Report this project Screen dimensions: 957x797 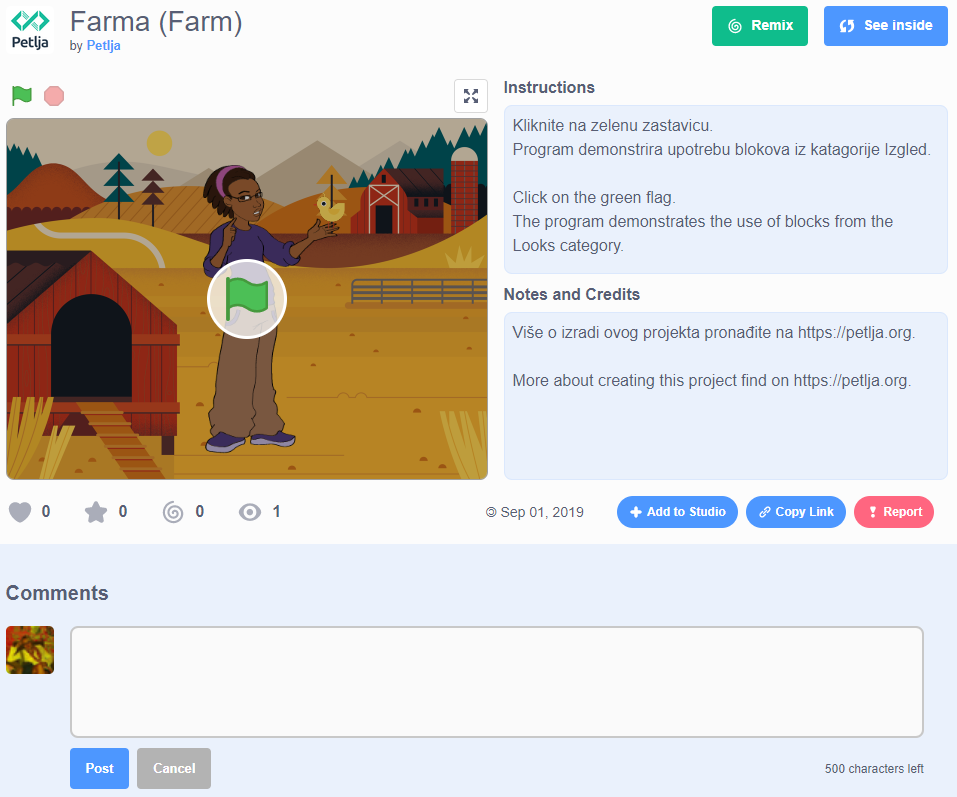pos(894,512)
